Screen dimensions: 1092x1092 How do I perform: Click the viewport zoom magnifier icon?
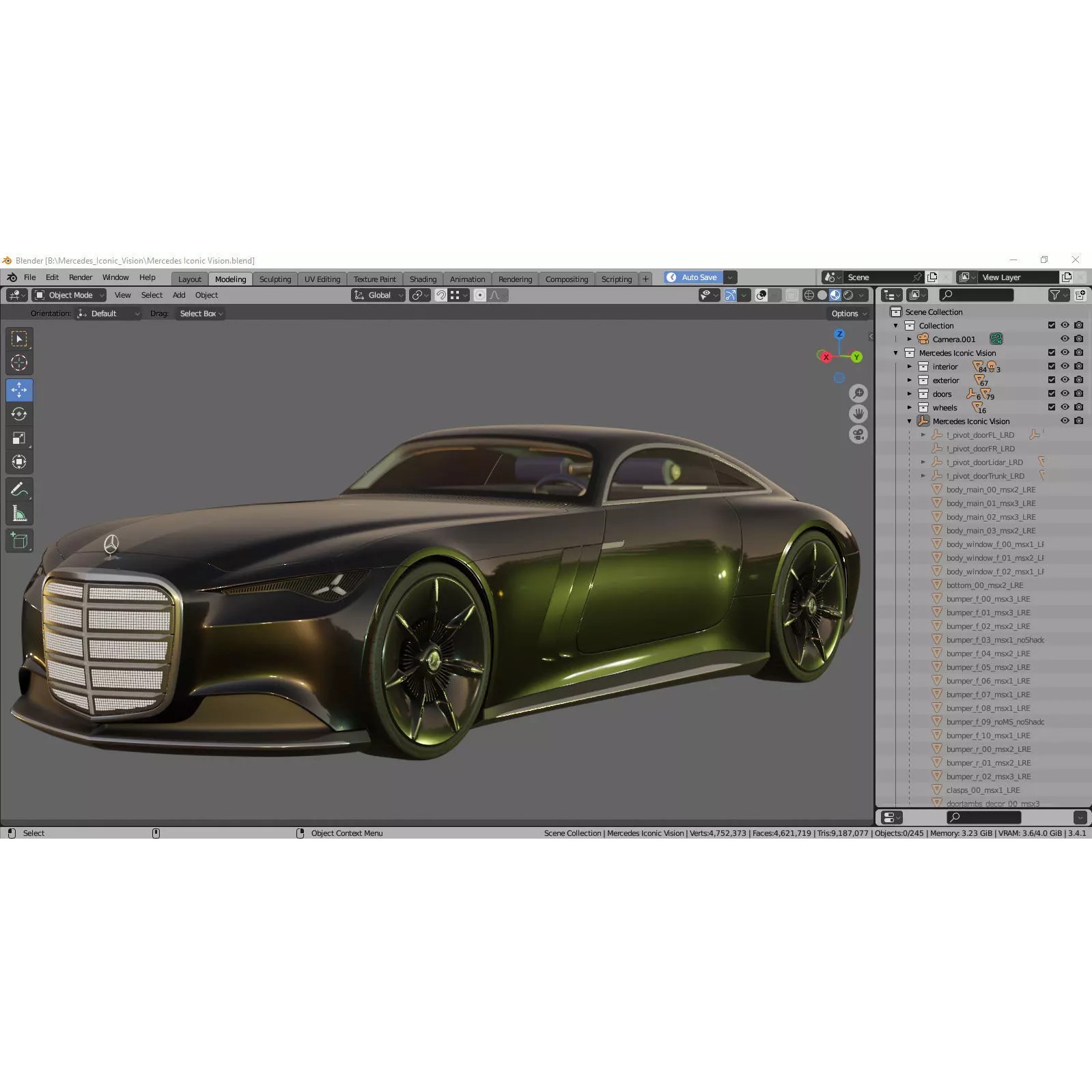click(858, 393)
